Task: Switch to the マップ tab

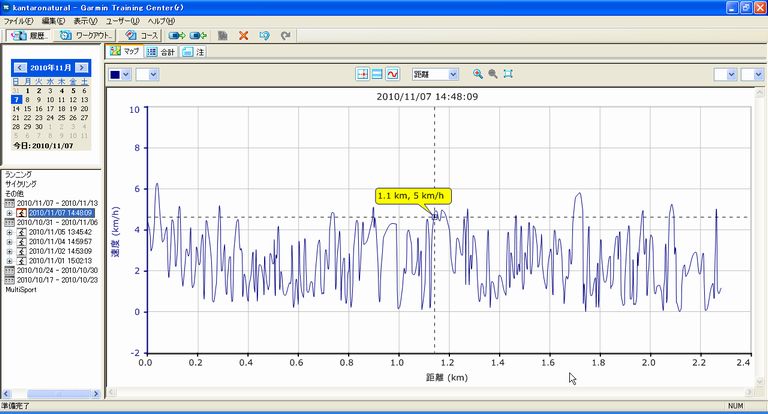Action: coord(125,51)
